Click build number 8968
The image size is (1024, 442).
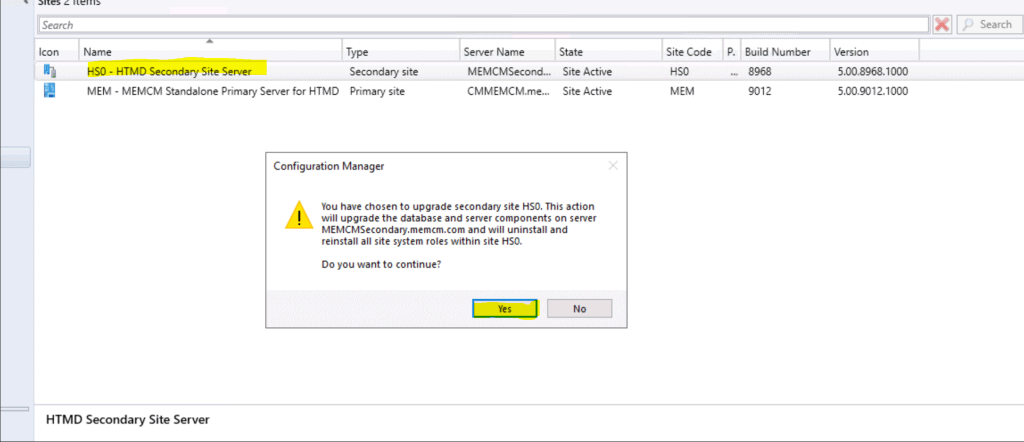[760, 71]
